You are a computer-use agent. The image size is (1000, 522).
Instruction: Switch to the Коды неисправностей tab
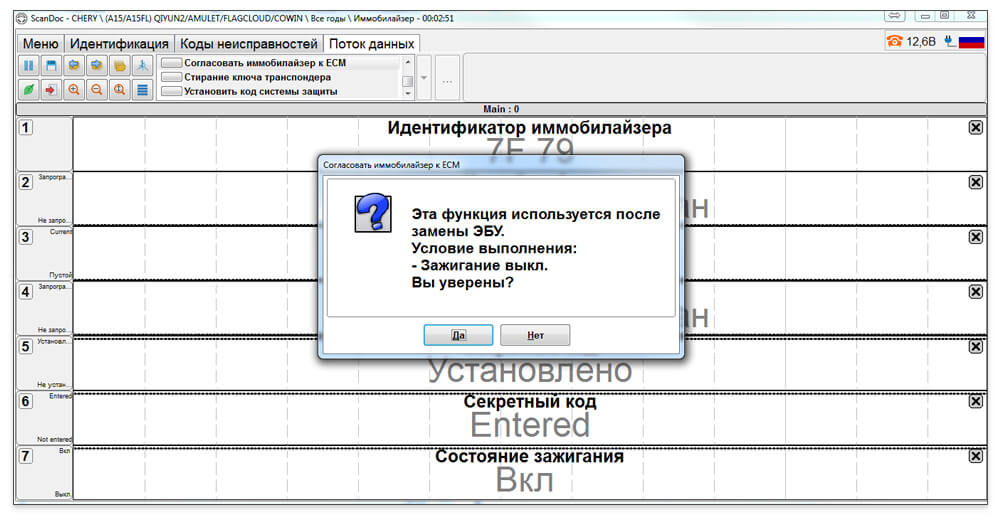click(249, 44)
